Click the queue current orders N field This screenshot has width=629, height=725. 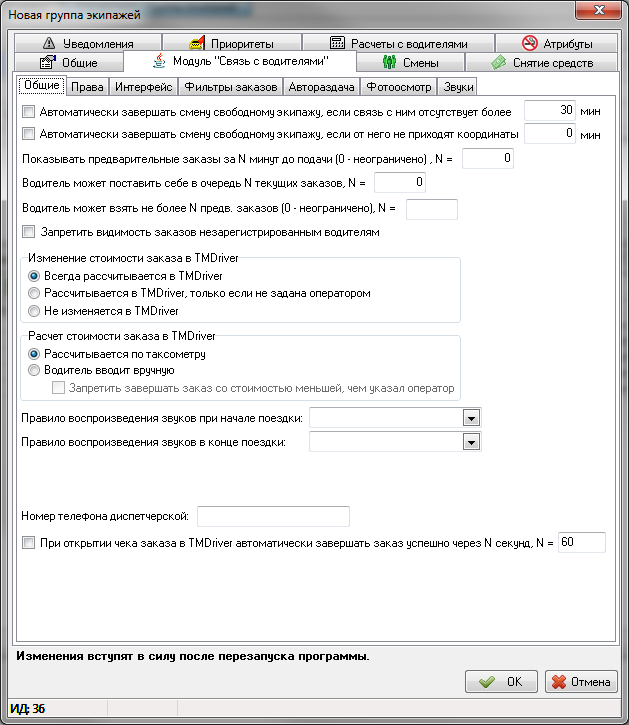coord(400,183)
